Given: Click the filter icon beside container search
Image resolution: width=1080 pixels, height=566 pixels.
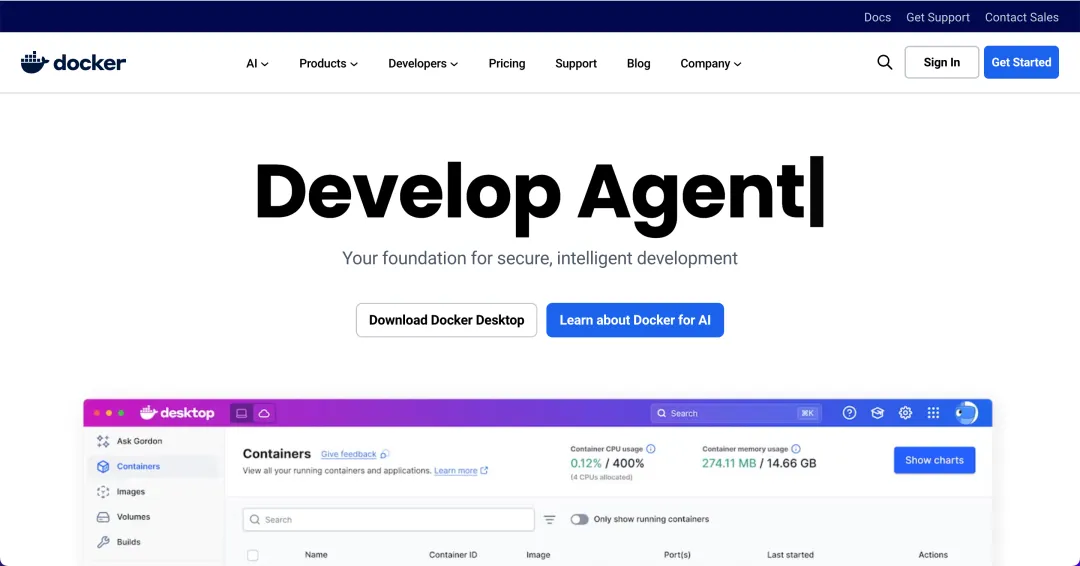Looking at the screenshot, I should 550,520.
